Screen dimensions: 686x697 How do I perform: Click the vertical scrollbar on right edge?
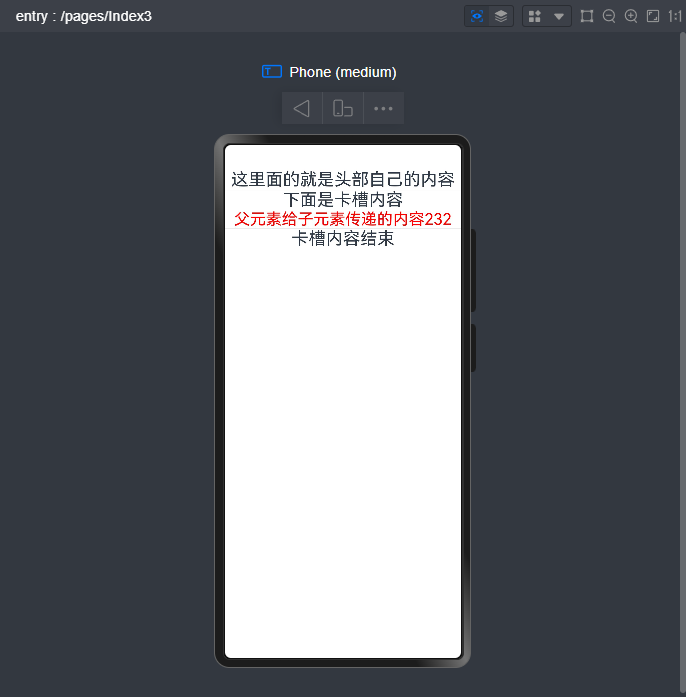tap(683, 362)
